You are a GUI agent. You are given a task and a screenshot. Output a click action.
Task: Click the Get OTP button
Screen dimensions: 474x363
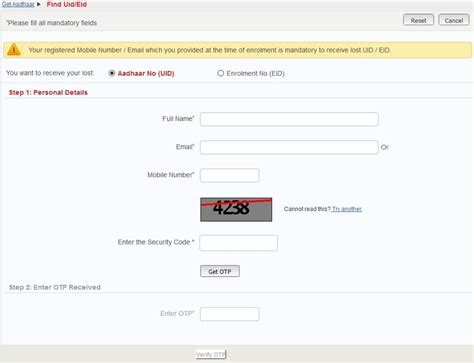click(x=220, y=271)
